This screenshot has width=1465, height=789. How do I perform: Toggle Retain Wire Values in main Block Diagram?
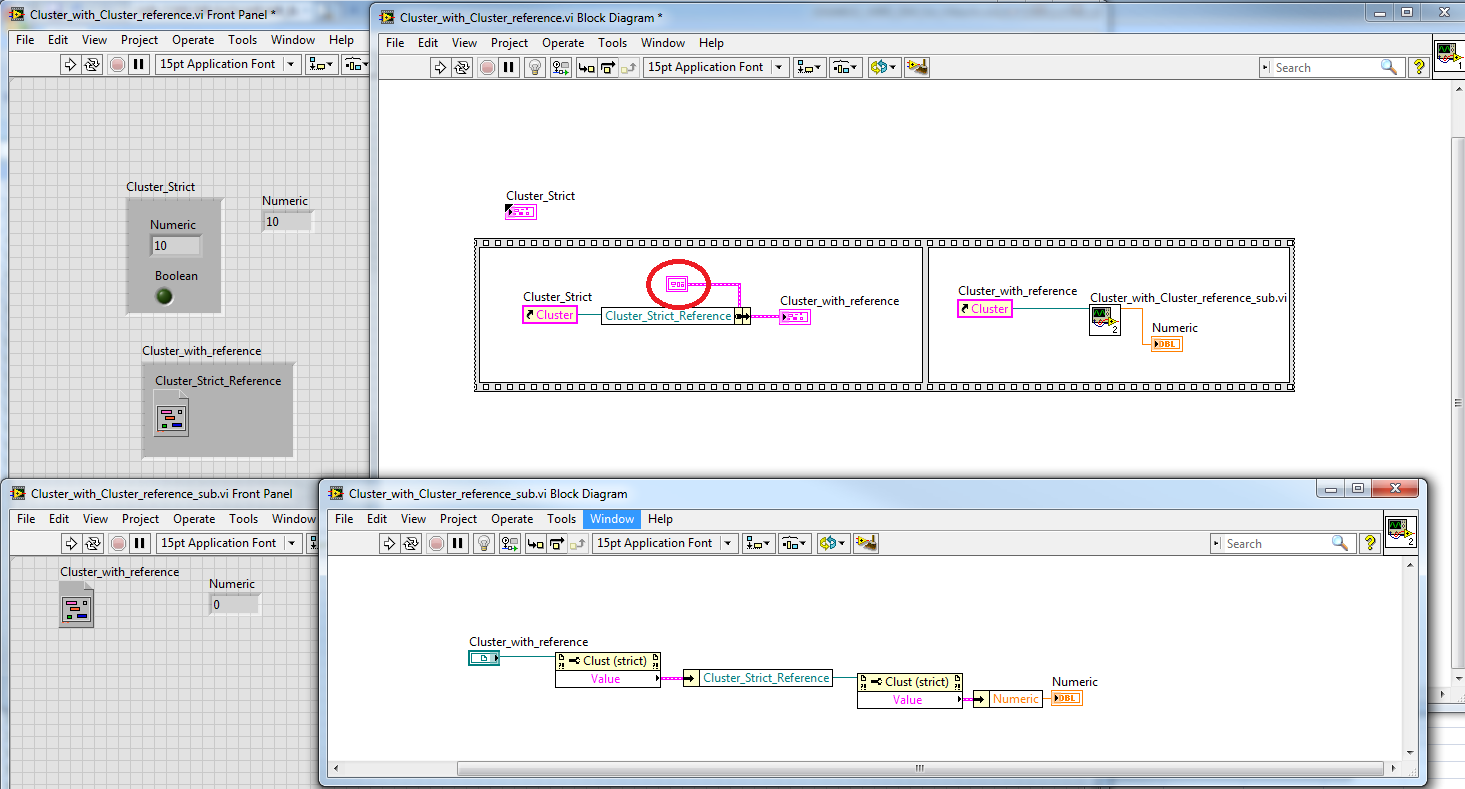click(560, 67)
